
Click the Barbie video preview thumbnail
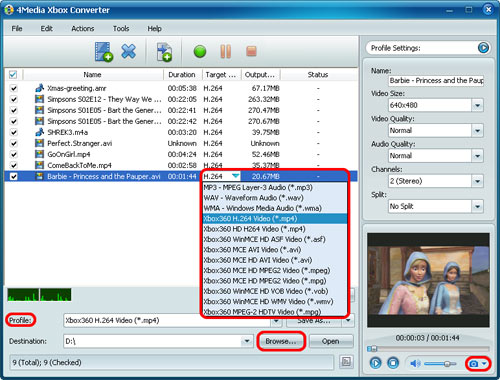[x=428, y=280]
